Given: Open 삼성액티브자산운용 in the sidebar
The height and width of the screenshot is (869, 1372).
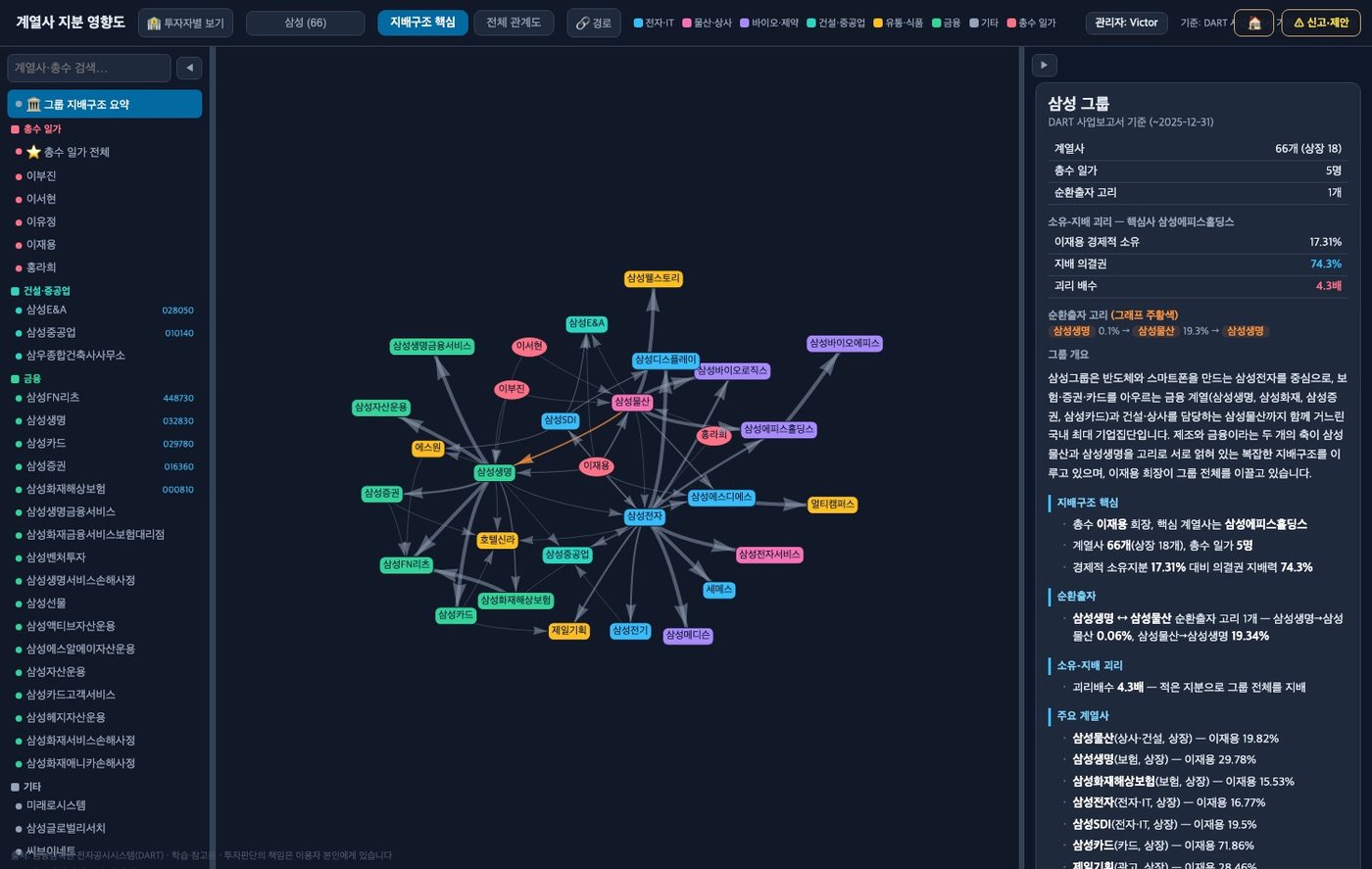Looking at the screenshot, I should 106,626.
